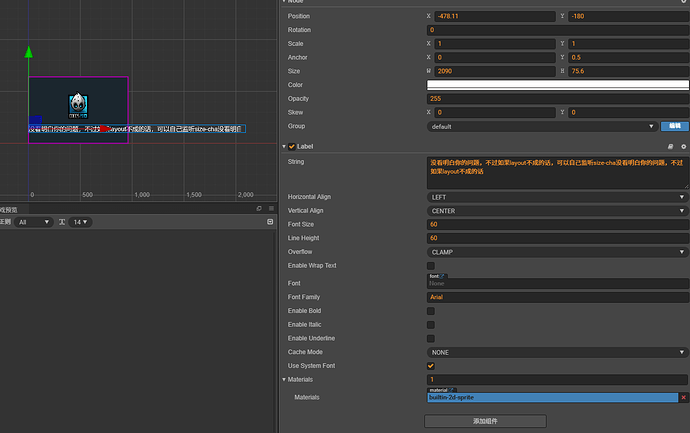Click the Font Size input field

557,224
